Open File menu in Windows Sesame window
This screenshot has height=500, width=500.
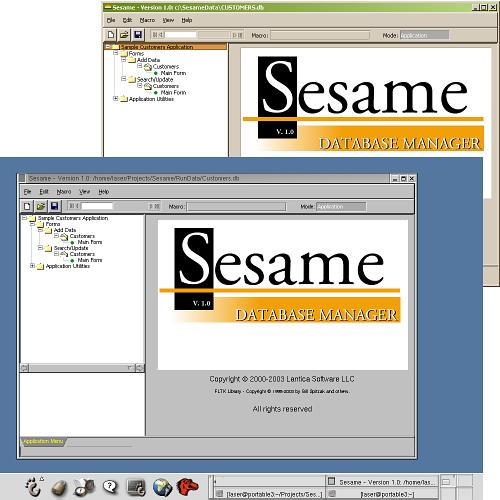pyautogui.click(x=111, y=20)
